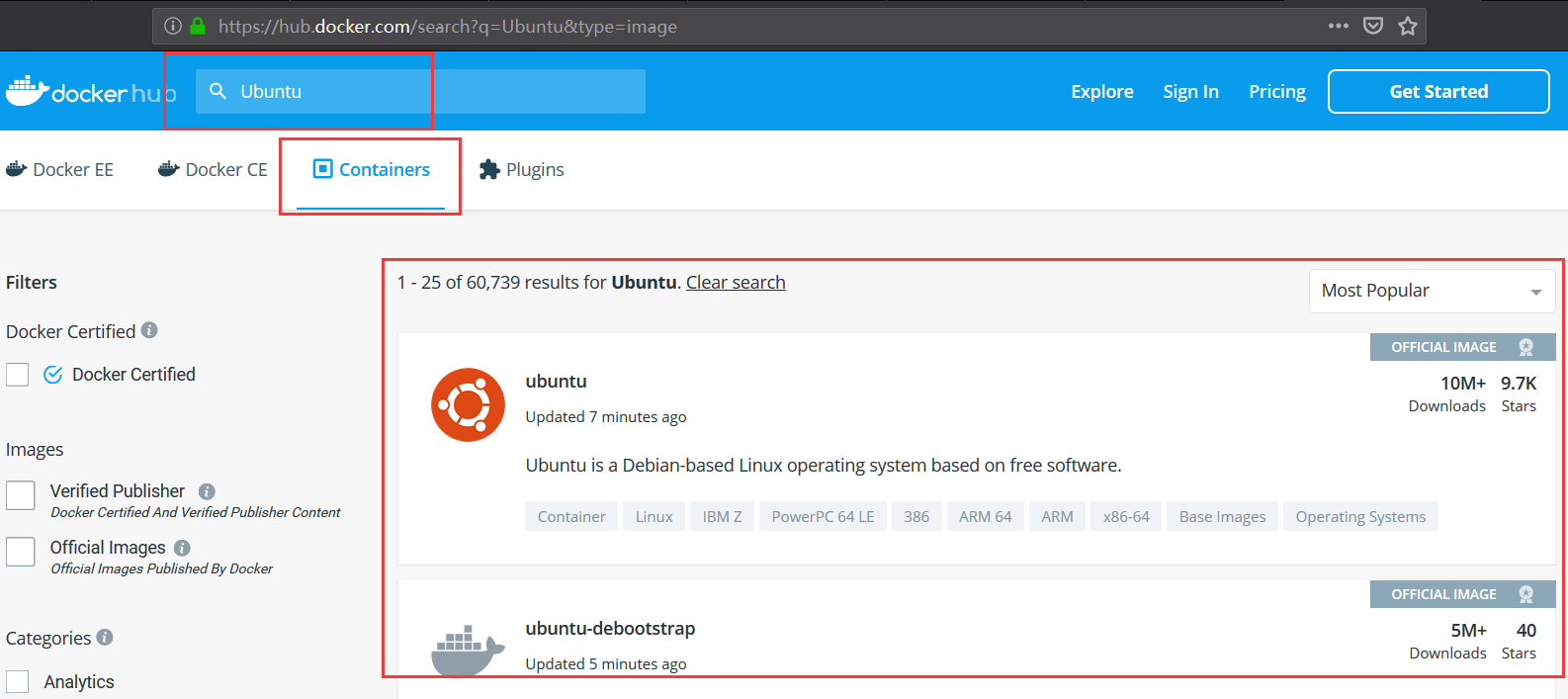This screenshot has height=699, width=1568.
Task: Click the Docker Certified info icon
Action: [149, 330]
